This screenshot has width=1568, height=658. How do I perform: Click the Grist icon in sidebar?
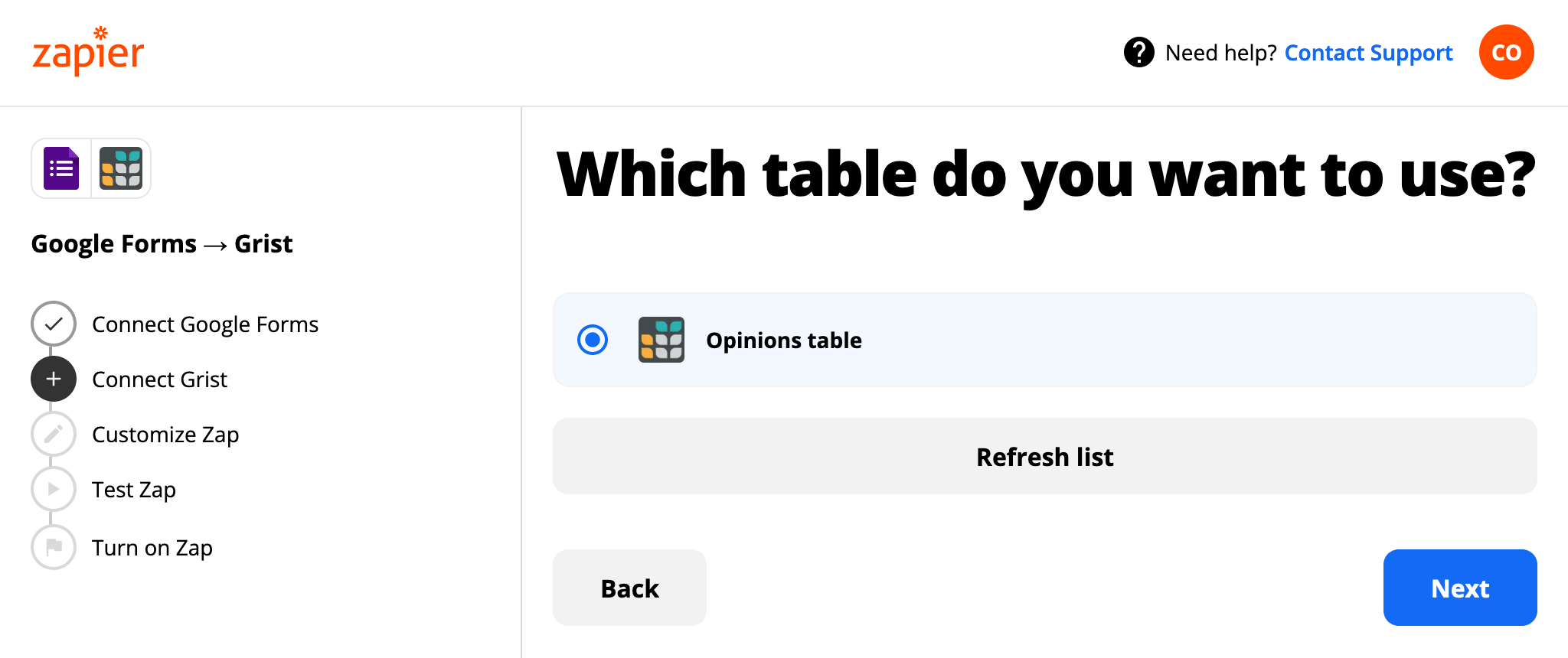point(121,168)
